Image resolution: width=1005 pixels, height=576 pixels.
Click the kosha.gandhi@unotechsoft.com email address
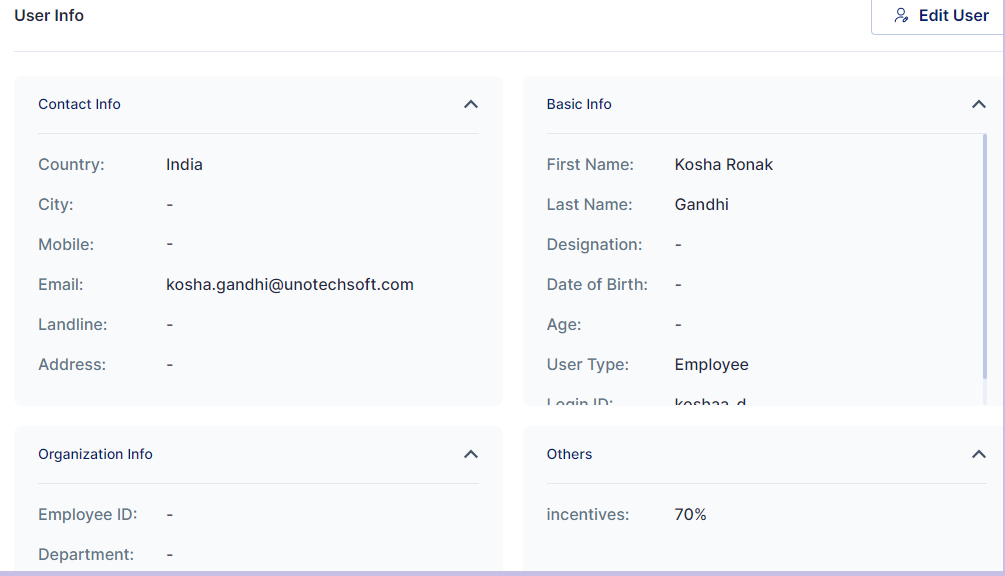[289, 285]
